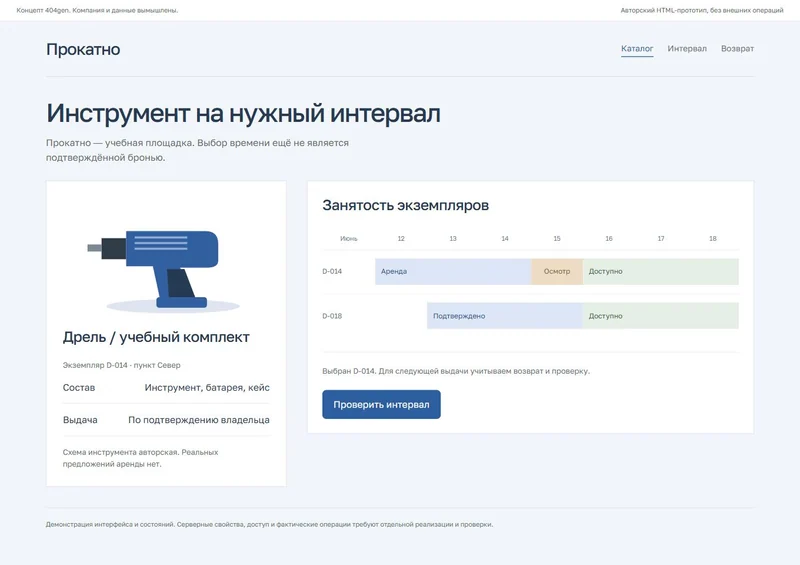Choose the Доступно segment in D-014 row
The image size is (800, 565).
click(661, 272)
